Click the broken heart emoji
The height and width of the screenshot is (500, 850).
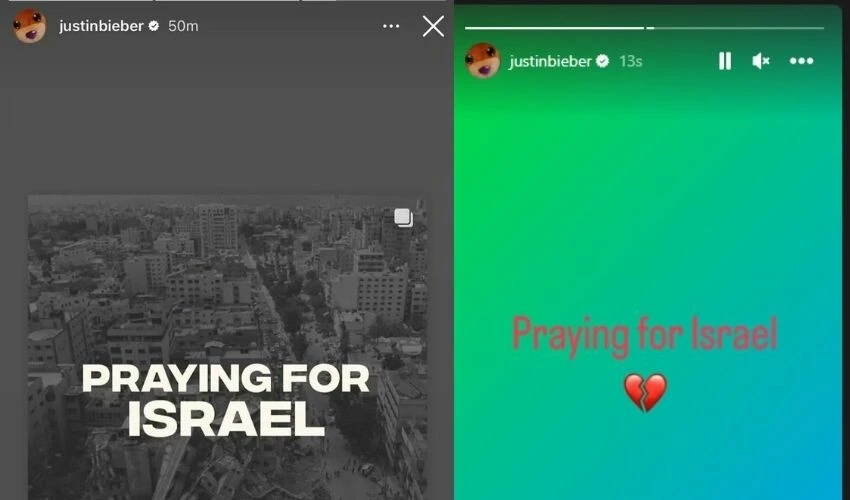(x=645, y=393)
